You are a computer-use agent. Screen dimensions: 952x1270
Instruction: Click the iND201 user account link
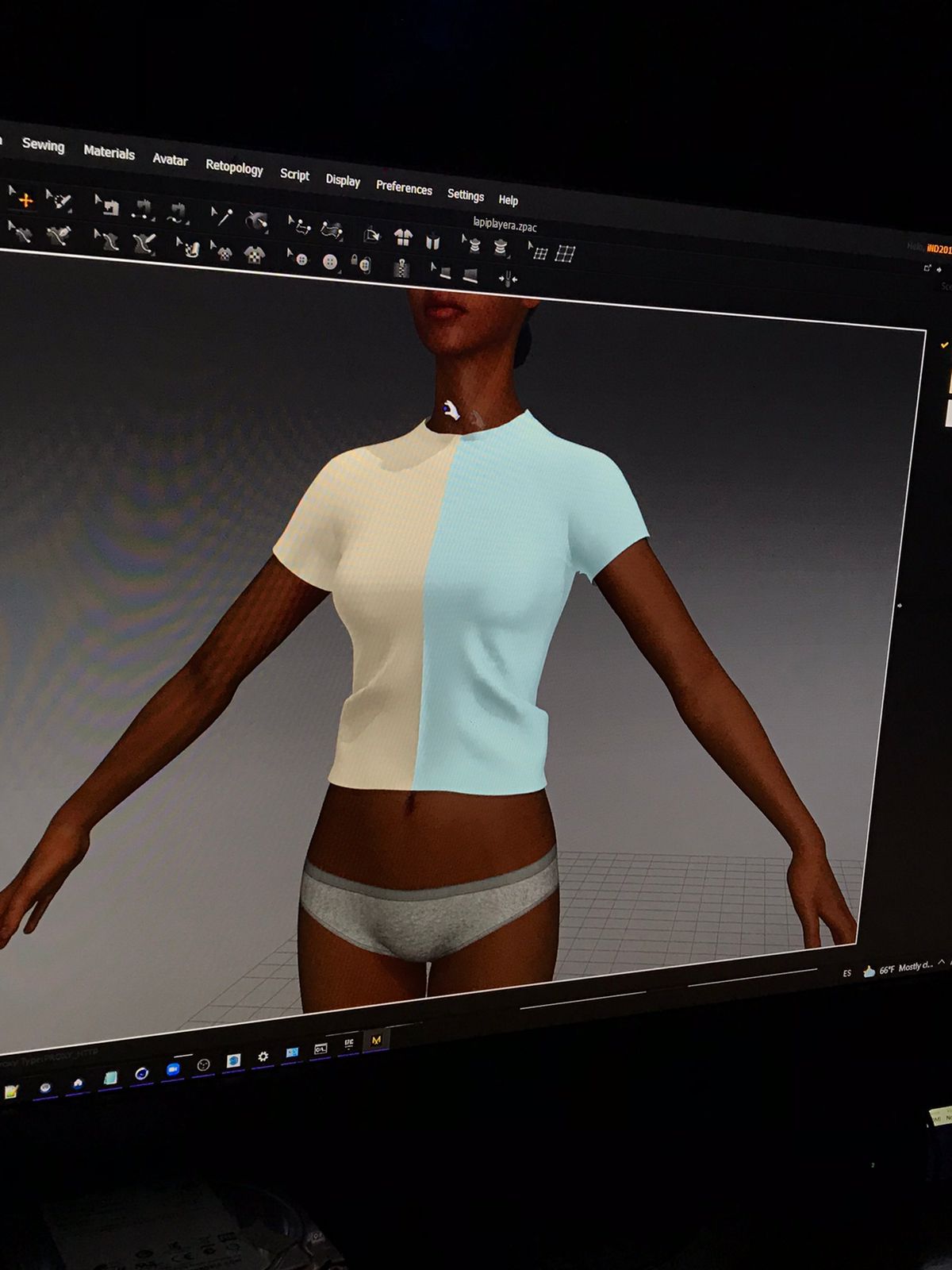938,249
